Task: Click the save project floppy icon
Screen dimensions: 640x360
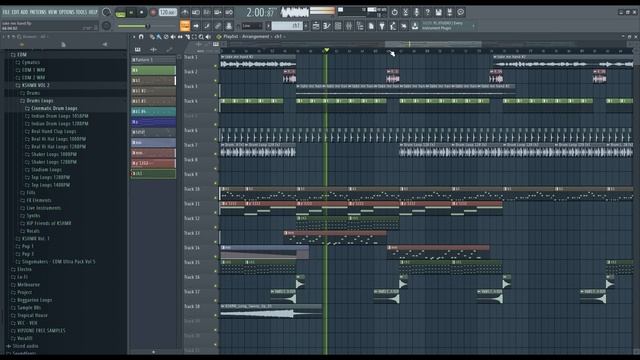Action: 438,12
